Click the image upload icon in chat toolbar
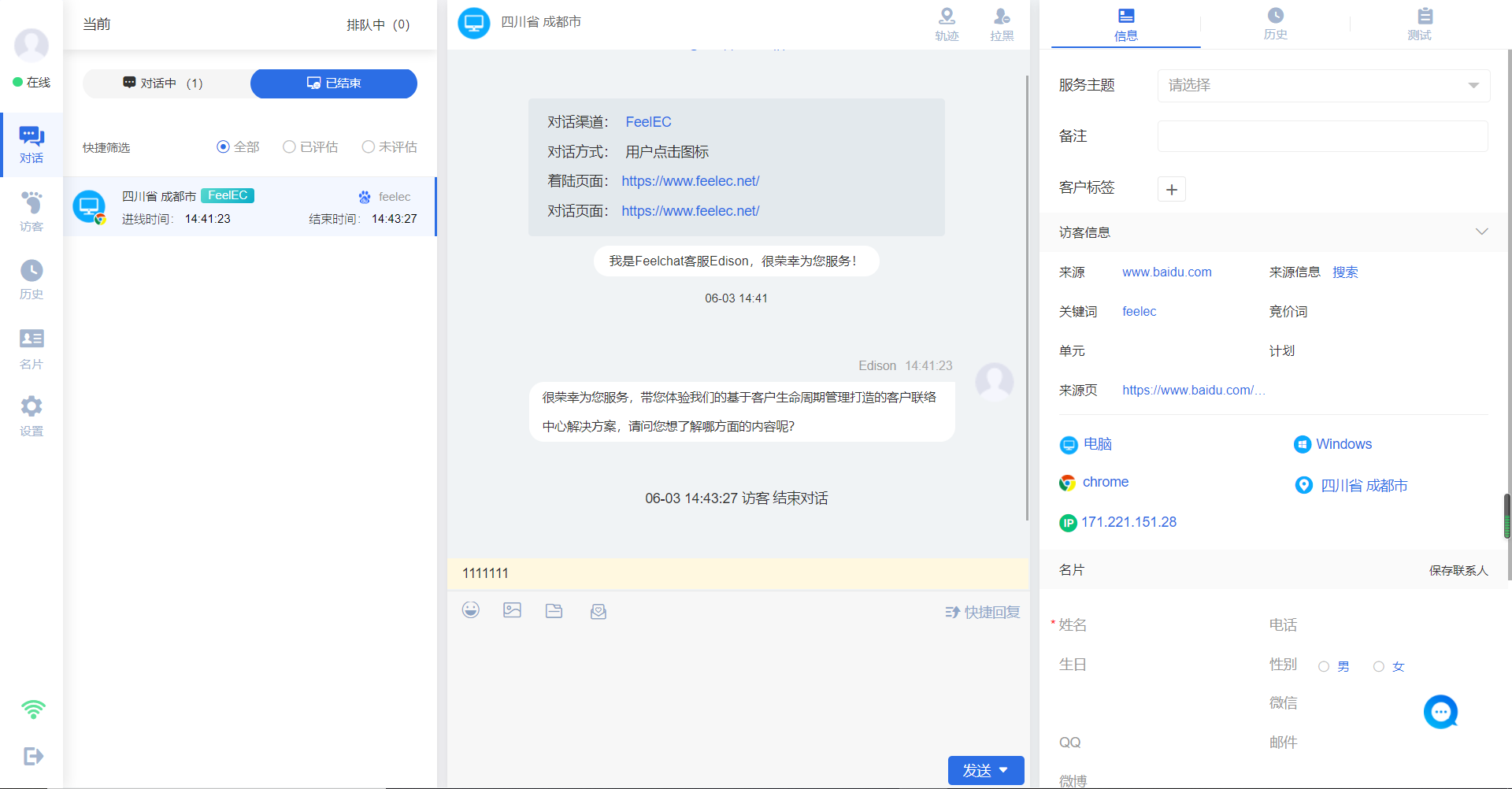The height and width of the screenshot is (789, 1512). point(513,610)
